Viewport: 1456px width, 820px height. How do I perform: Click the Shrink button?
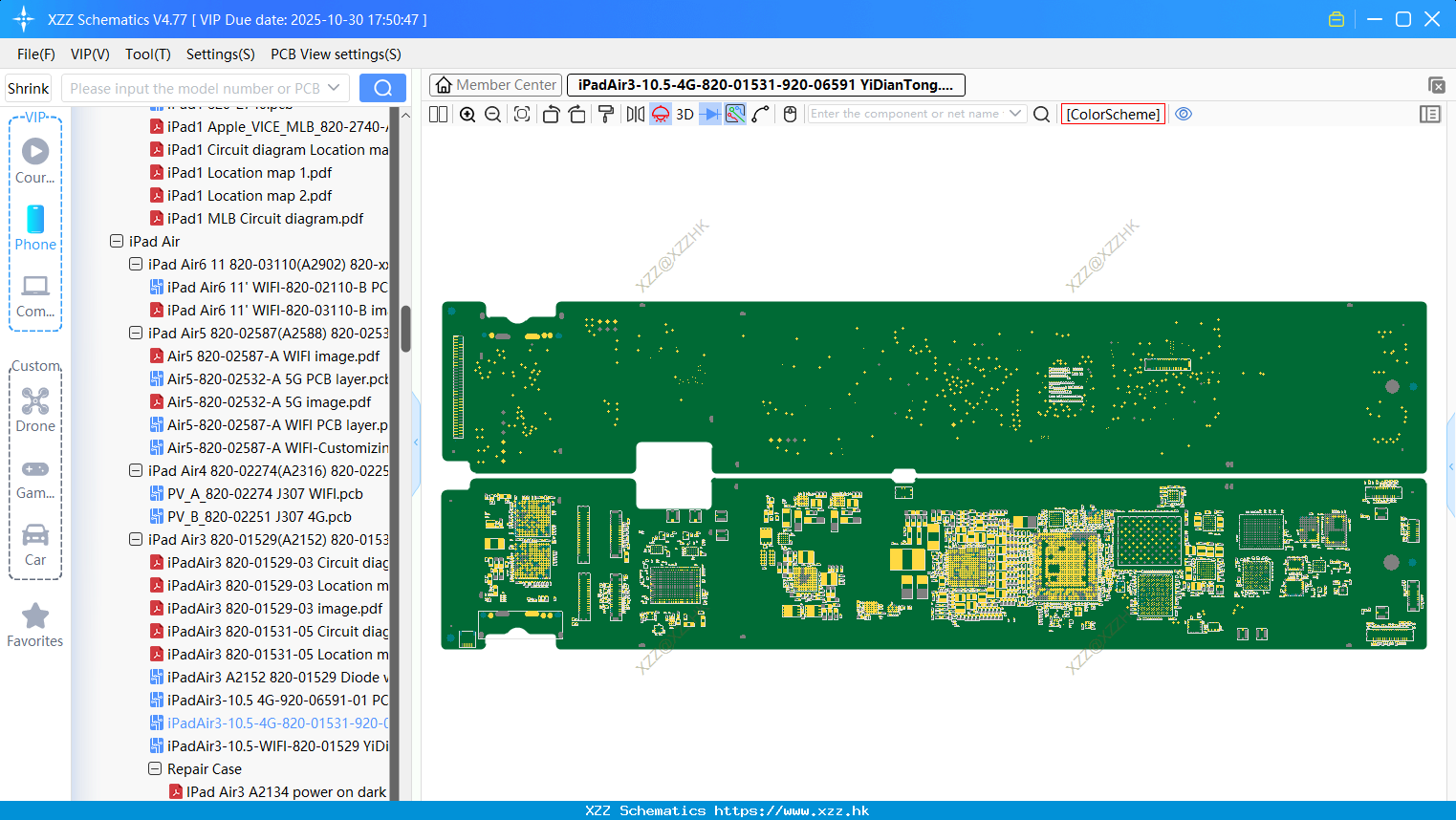[x=29, y=88]
